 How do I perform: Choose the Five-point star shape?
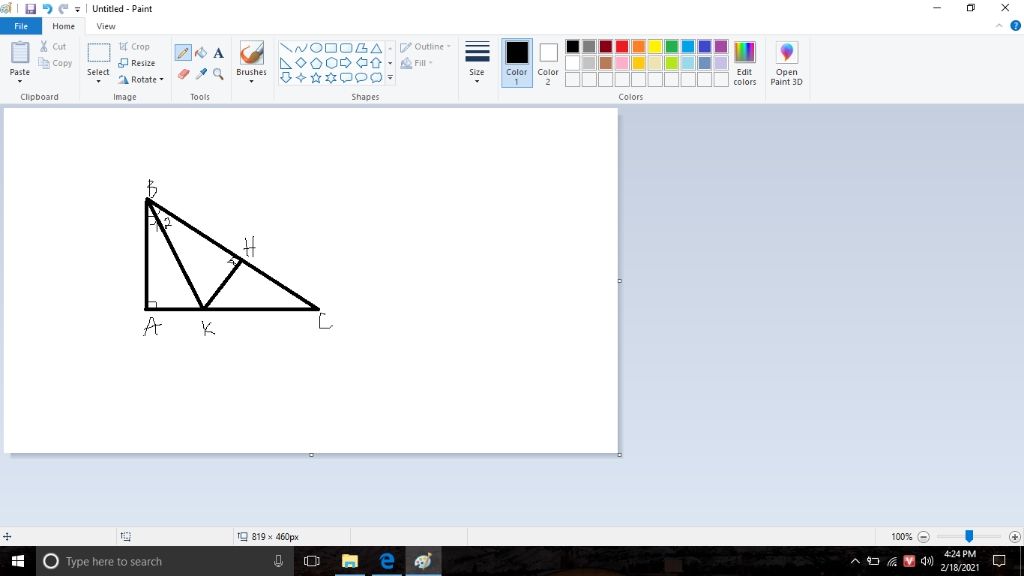[x=316, y=78]
